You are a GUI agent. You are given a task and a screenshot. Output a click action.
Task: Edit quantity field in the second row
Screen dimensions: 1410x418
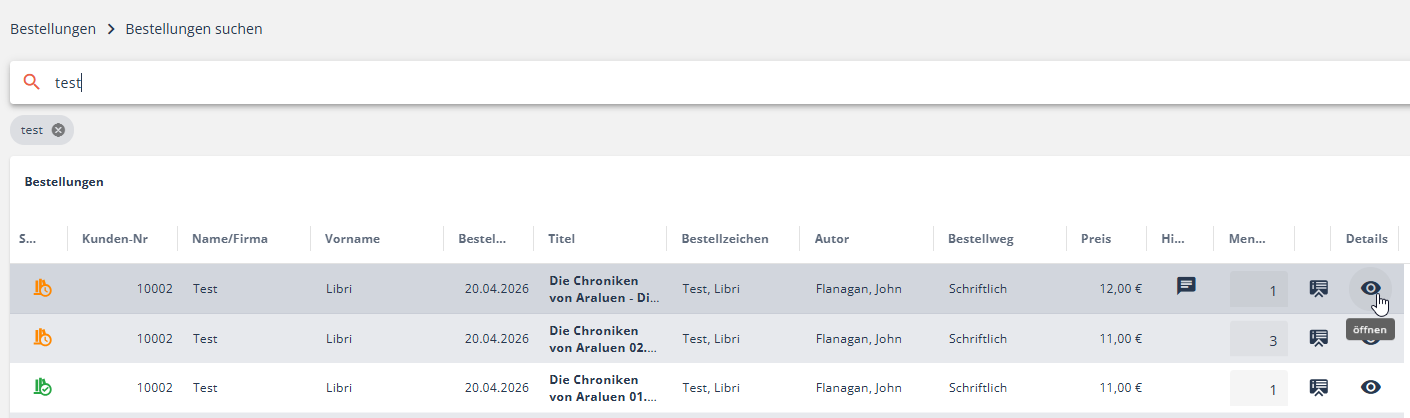pyautogui.click(x=1259, y=340)
